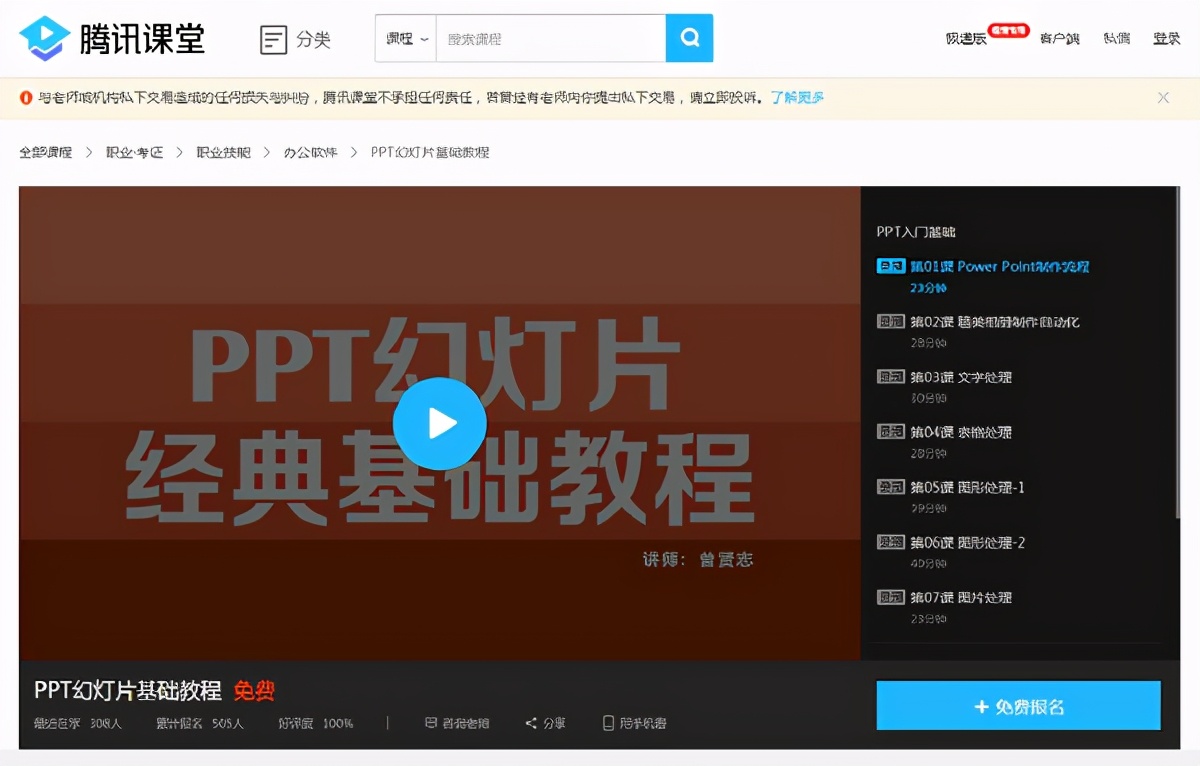Image resolution: width=1200 pixels, height=766 pixels.
Task: Click the chat icon beside 咨询老师
Action: [x=430, y=722]
